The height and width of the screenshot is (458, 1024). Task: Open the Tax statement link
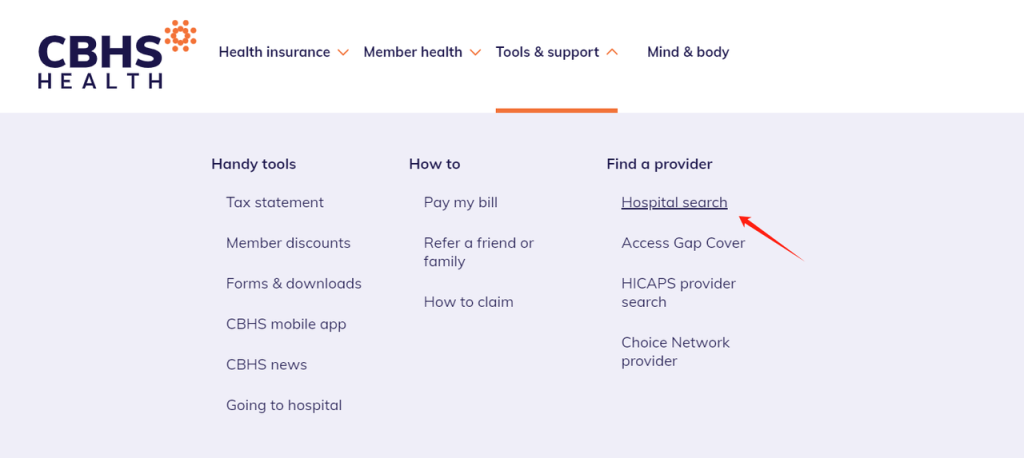[x=275, y=203]
